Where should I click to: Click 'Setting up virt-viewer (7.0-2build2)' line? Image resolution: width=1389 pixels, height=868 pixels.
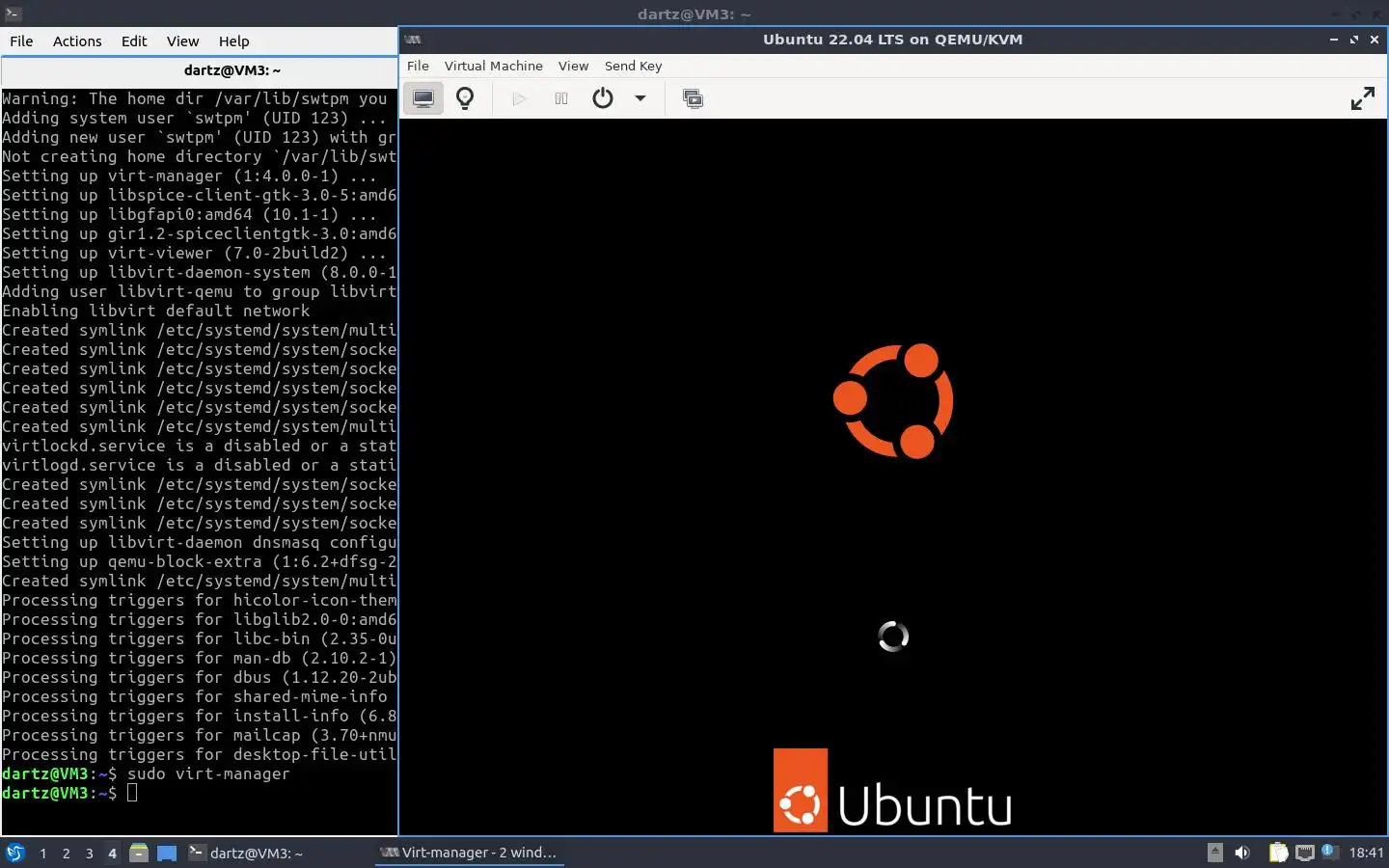coord(194,253)
